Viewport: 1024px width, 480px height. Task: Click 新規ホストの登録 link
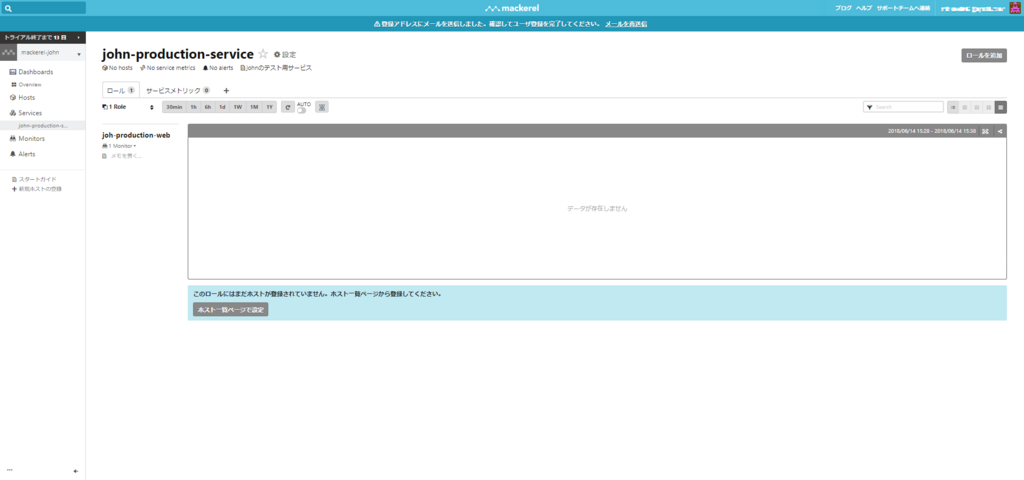tap(37, 189)
